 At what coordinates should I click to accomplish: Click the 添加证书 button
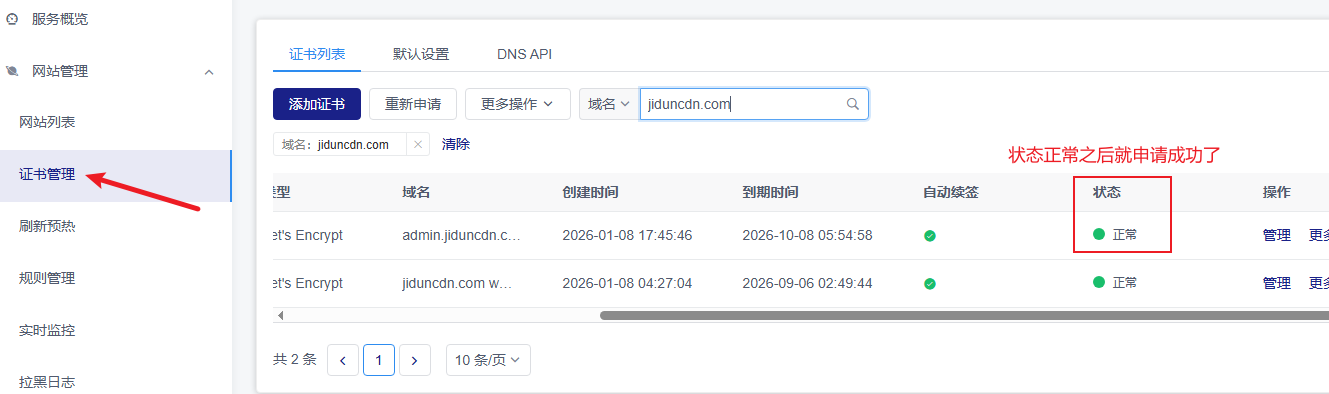(x=317, y=104)
